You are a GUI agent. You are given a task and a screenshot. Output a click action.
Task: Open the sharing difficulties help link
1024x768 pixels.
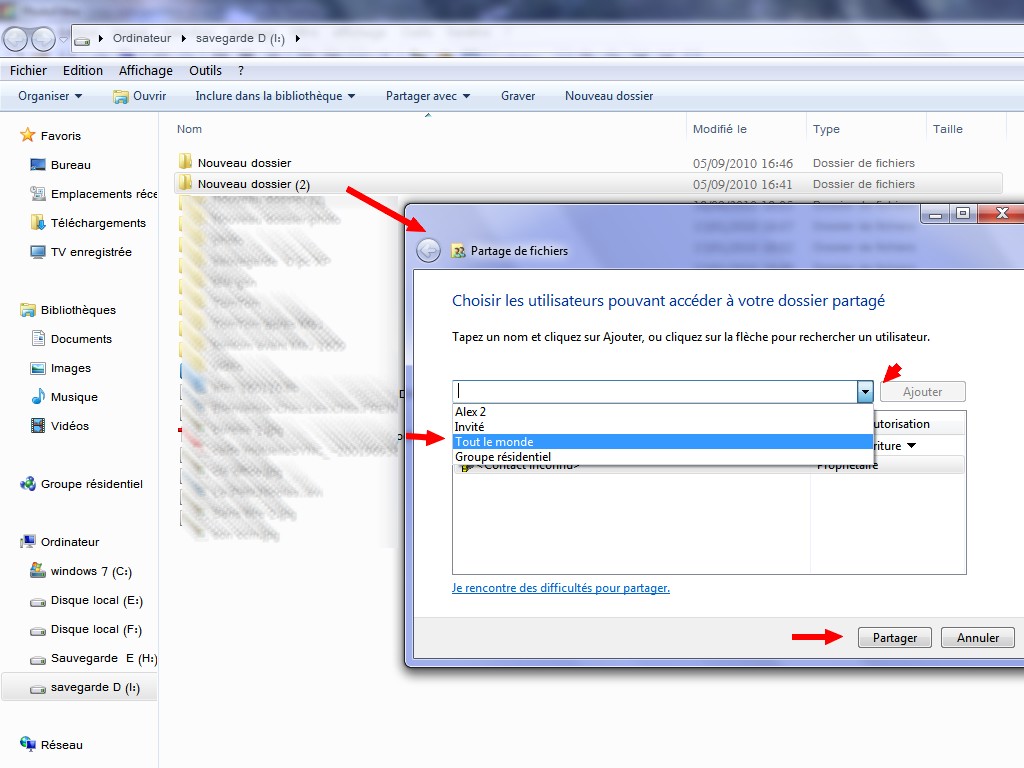point(560,588)
